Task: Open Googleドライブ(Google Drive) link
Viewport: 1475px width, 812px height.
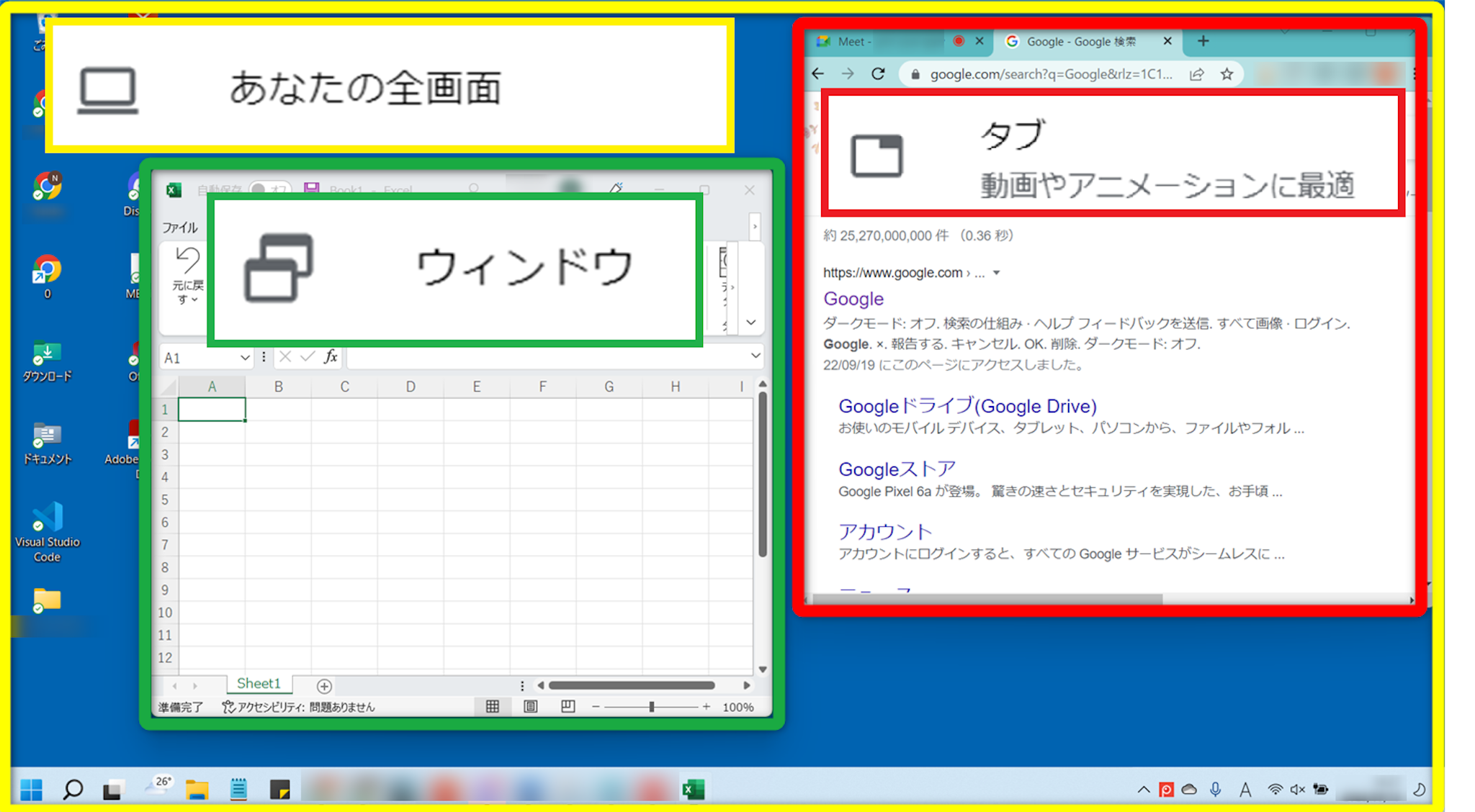Action: coord(967,406)
